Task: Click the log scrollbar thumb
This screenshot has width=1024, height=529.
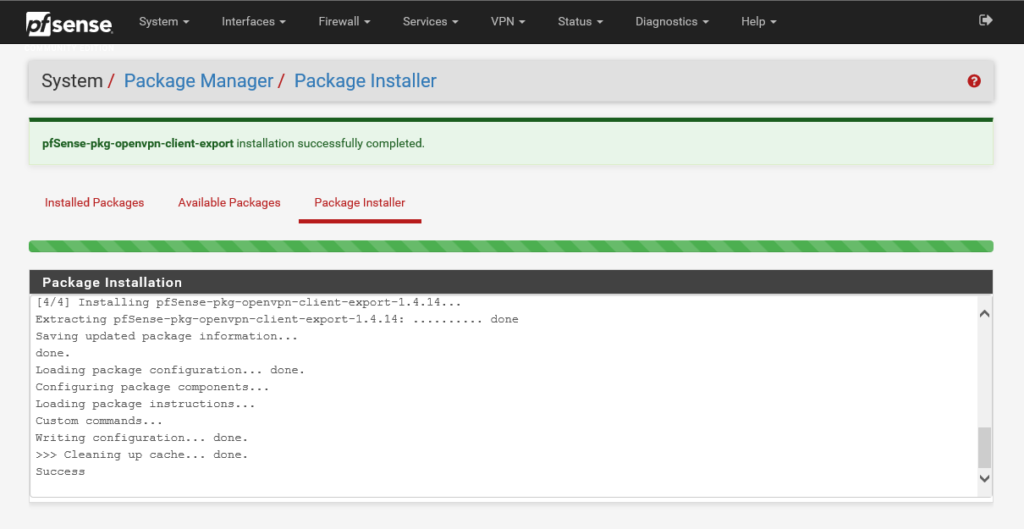Action: (985, 447)
